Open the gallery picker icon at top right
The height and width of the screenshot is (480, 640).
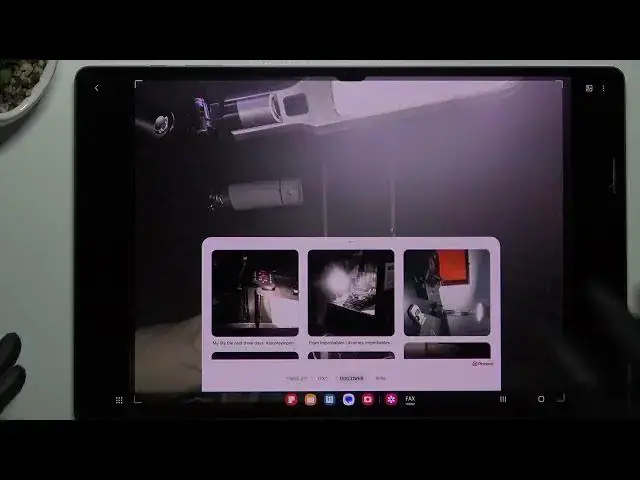[x=589, y=88]
